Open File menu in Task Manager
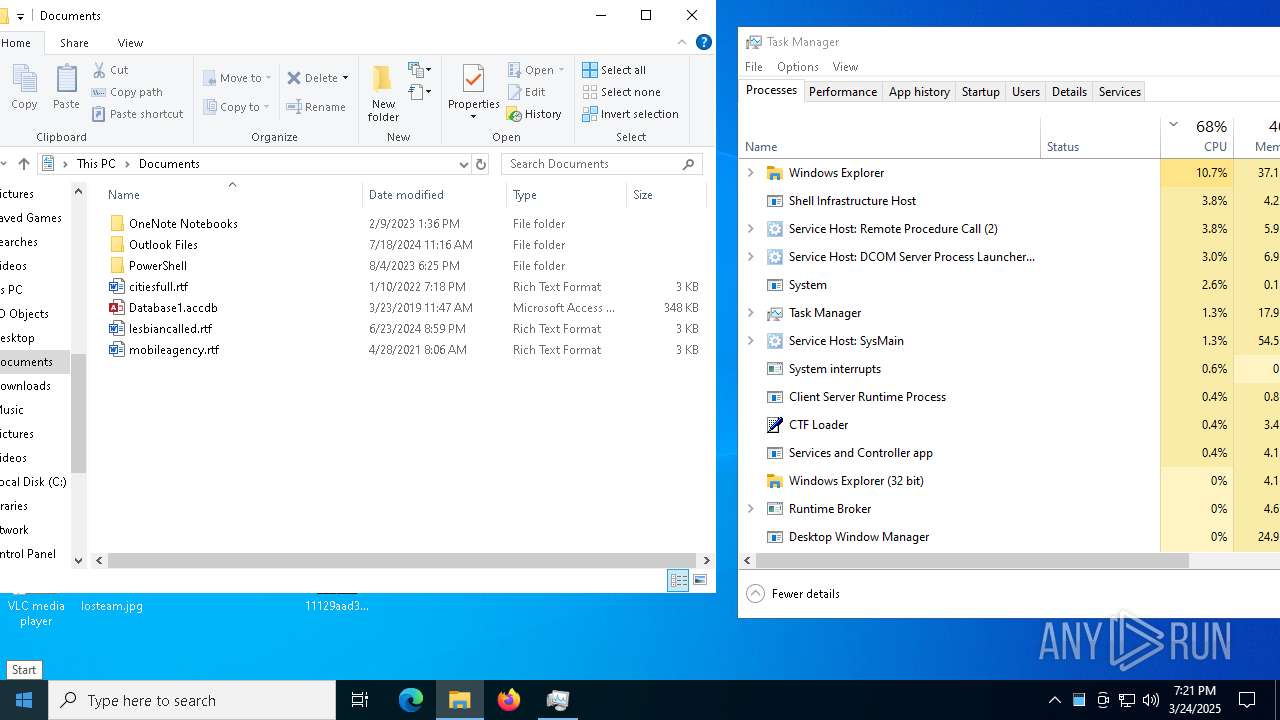This screenshot has height=720, width=1280. [x=754, y=67]
